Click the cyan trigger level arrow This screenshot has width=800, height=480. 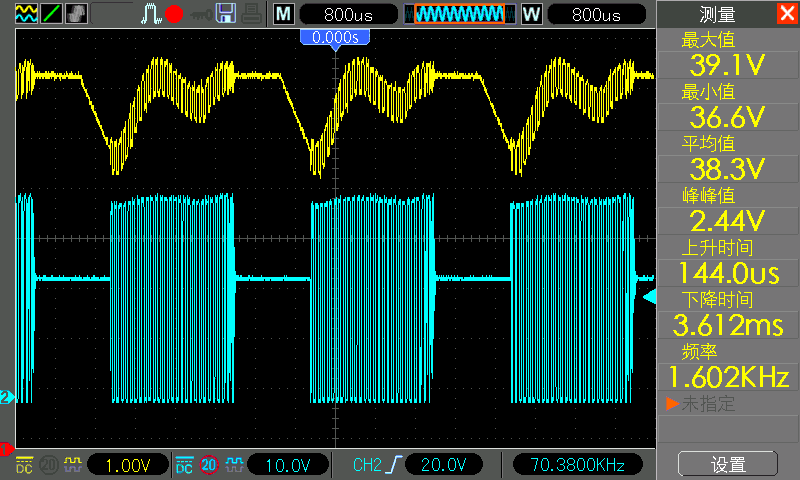[x=649, y=297]
